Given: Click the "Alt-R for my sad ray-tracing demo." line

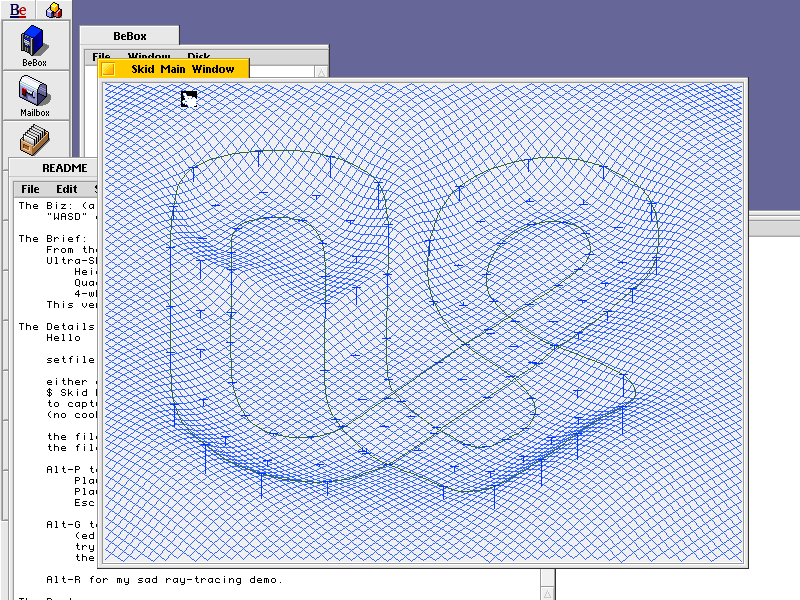Looking at the screenshot, I should [x=164, y=580].
